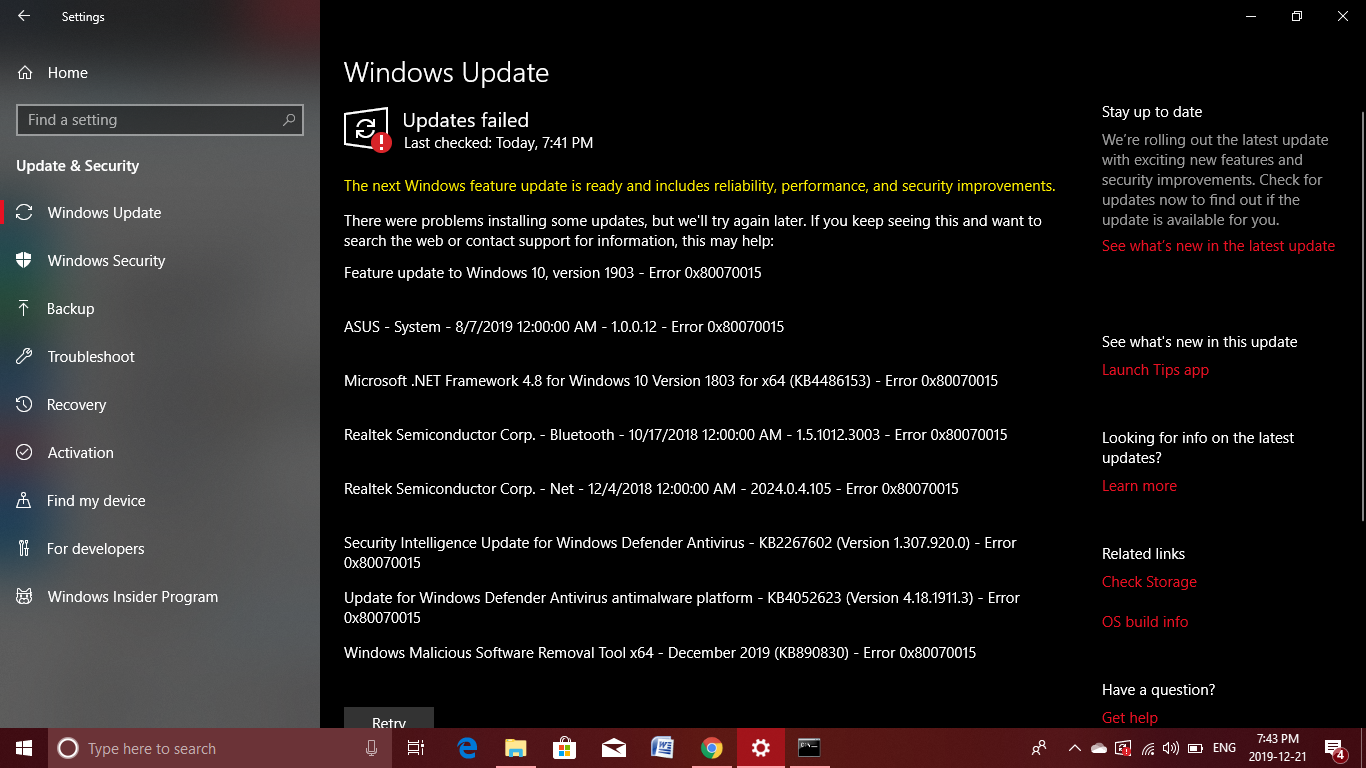Viewport: 1366px width, 768px height.
Task: Open Microsoft Store from the taskbar
Action: click(x=565, y=748)
